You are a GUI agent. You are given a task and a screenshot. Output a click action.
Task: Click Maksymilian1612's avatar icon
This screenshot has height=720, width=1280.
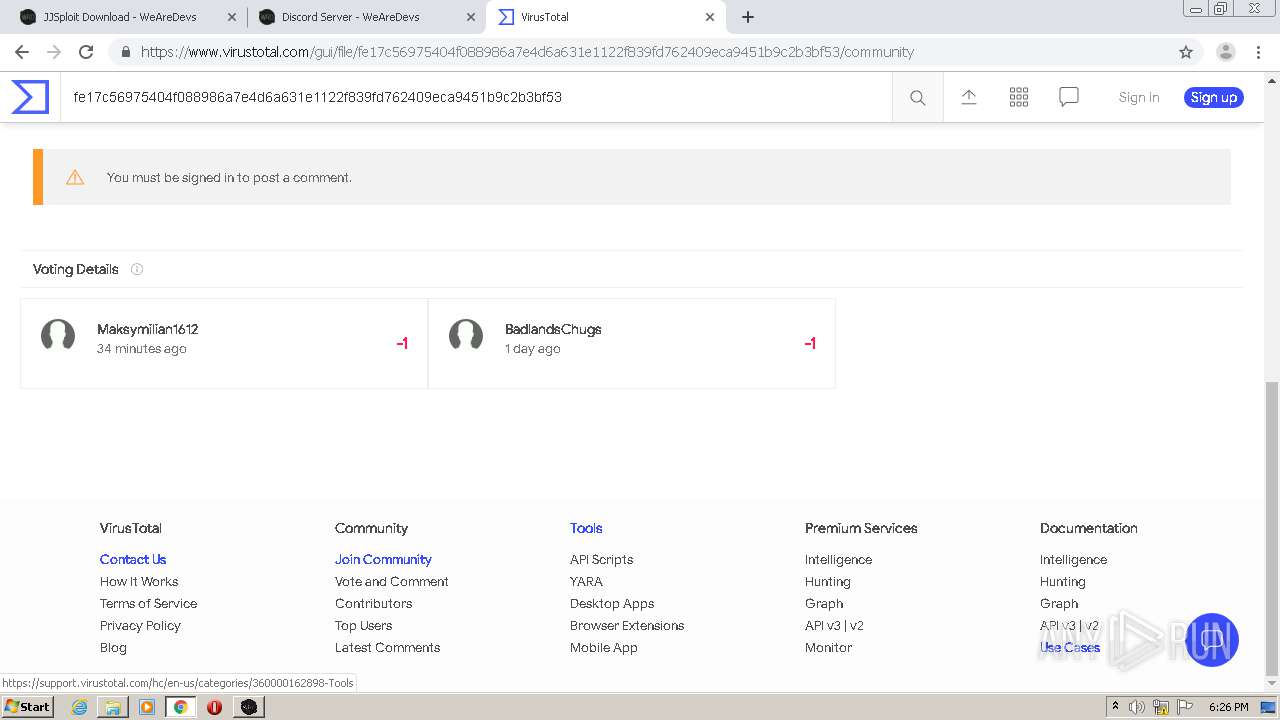(x=58, y=337)
